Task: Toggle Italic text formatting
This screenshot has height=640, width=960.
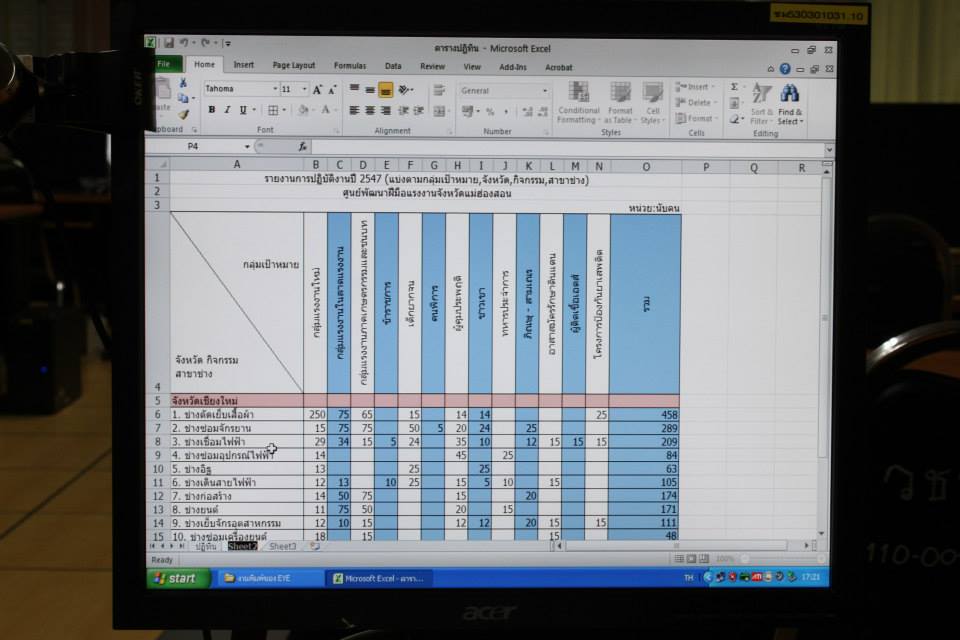Action: 227,110
